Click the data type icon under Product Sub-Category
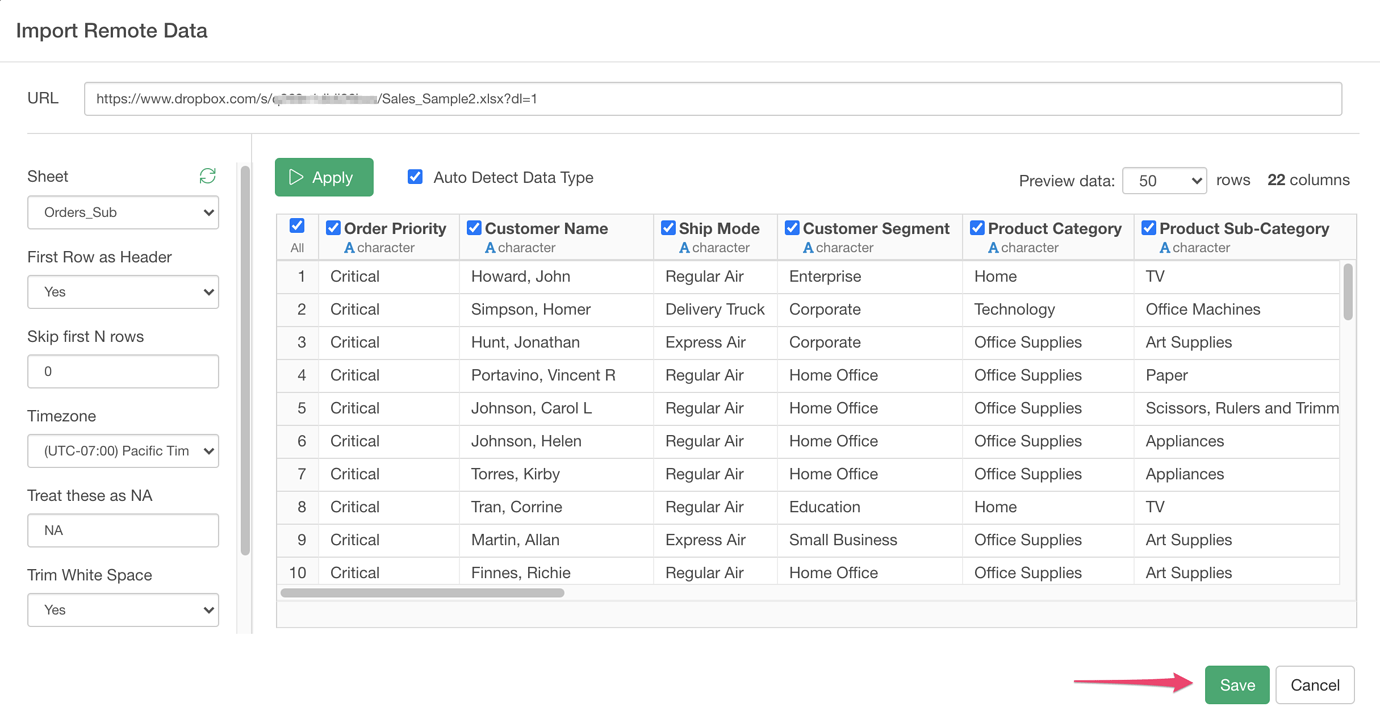This screenshot has height=718, width=1380. [1165, 248]
